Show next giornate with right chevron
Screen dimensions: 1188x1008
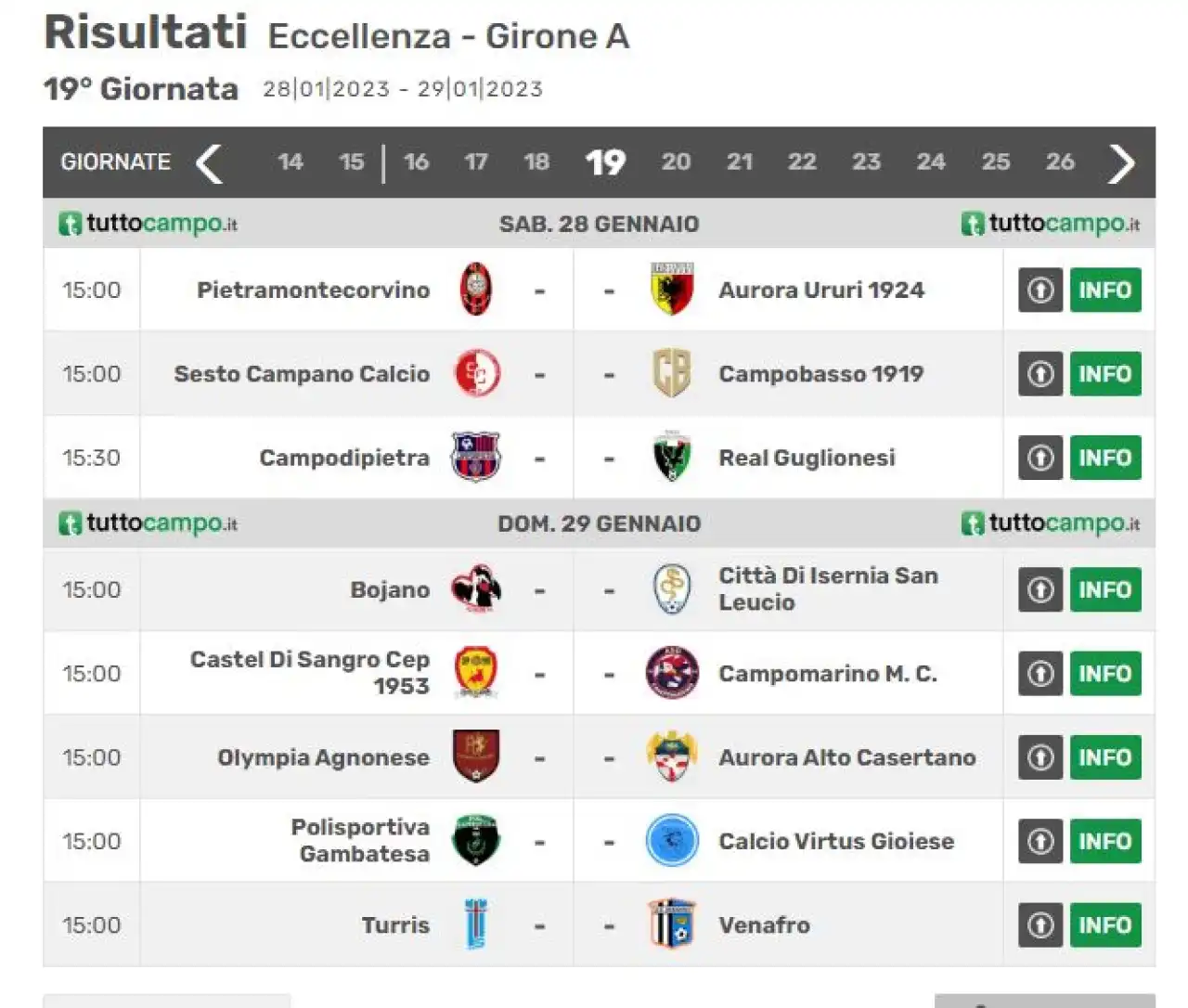click(1122, 163)
